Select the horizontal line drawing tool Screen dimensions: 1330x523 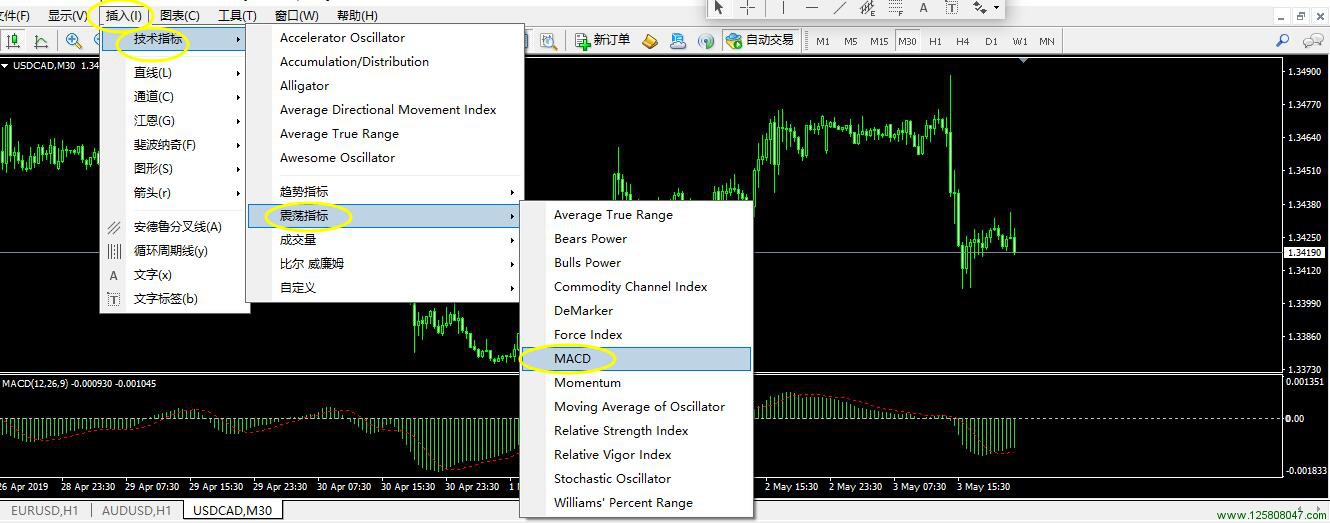[x=811, y=8]
